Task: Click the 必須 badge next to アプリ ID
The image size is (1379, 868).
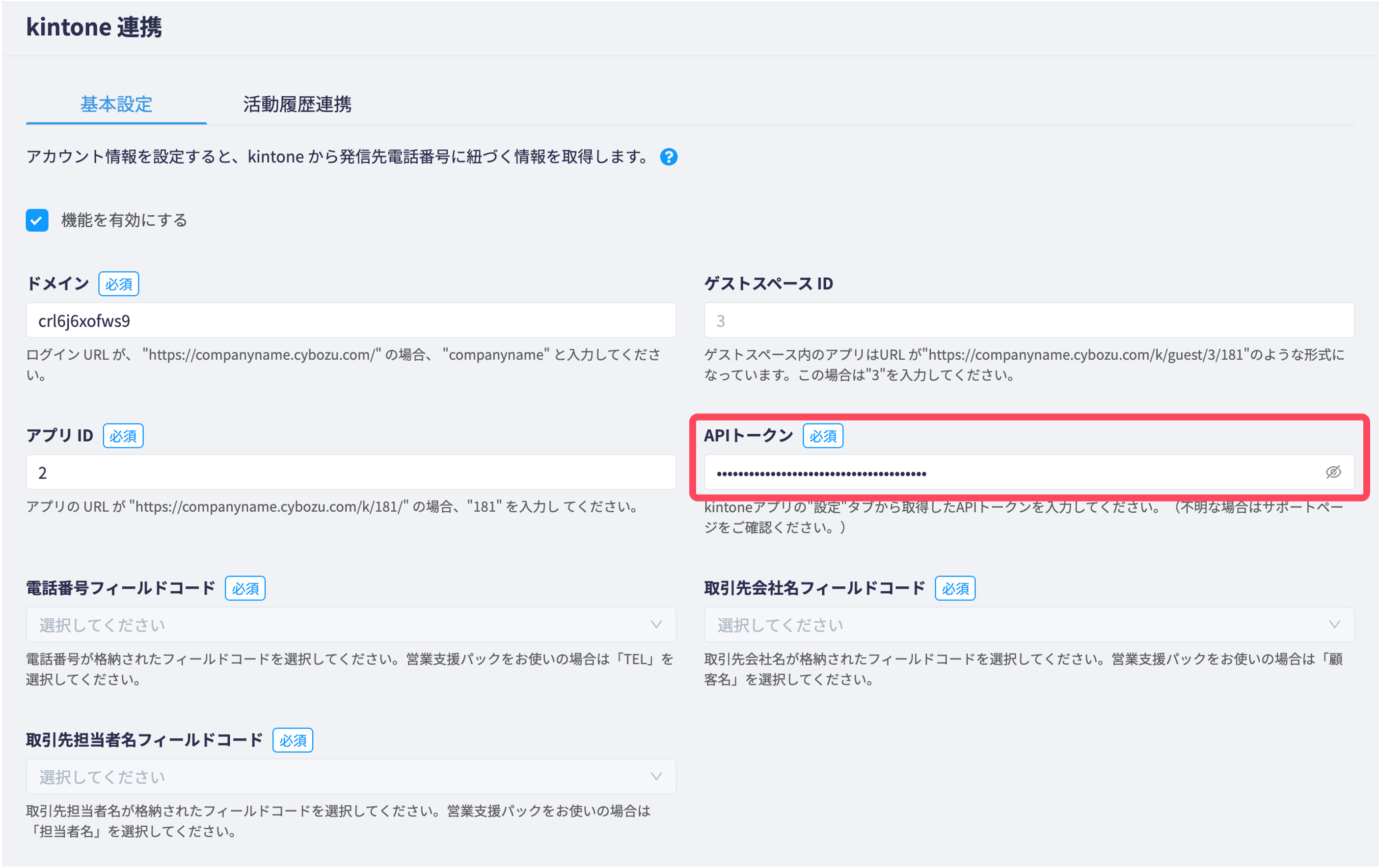Action: (x=123, y=436)
